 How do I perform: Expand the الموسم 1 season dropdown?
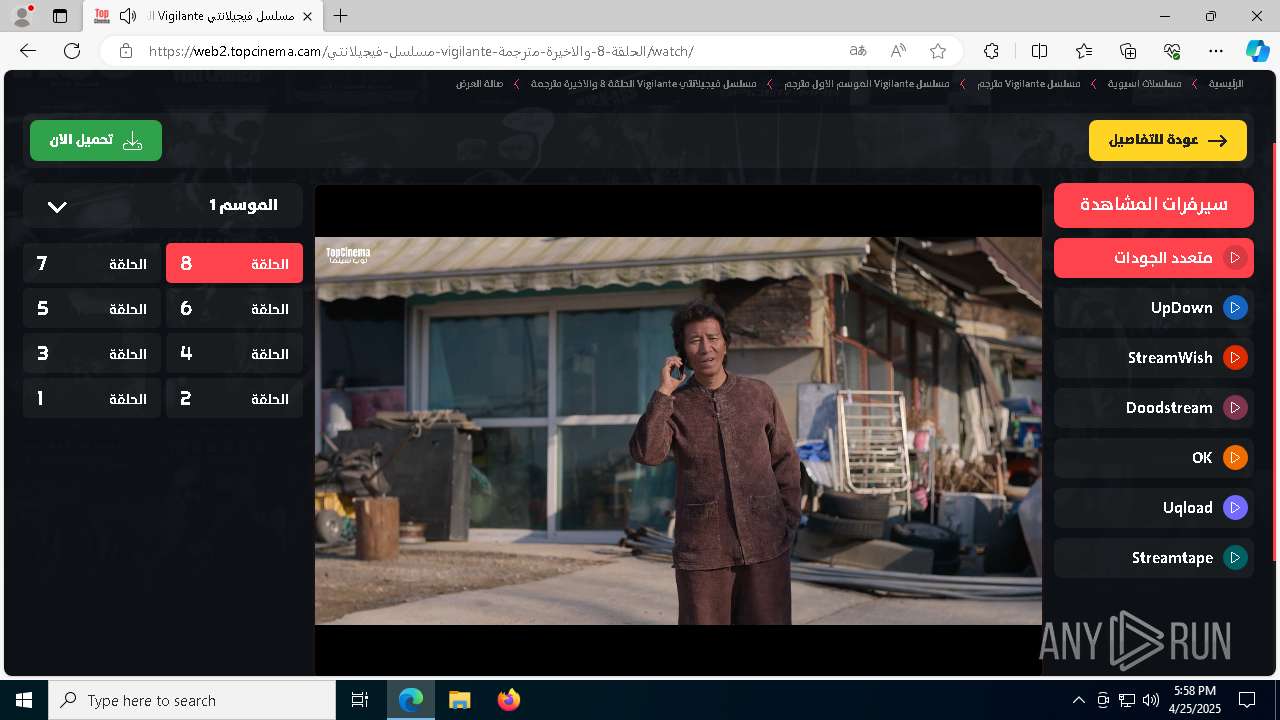(x=162, y=205)
